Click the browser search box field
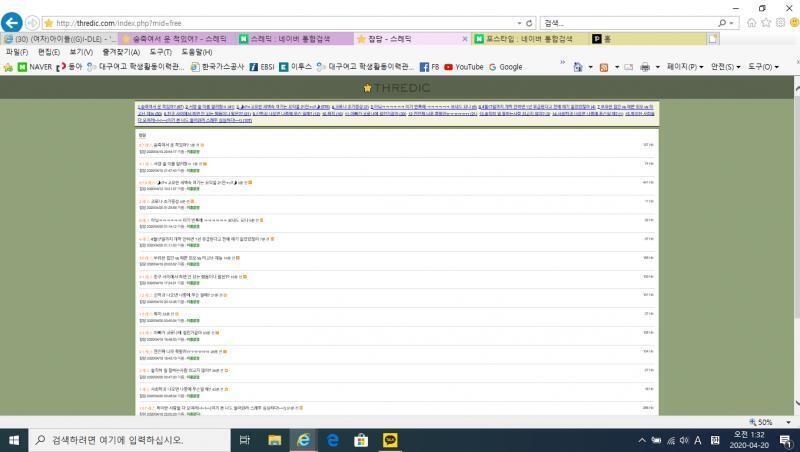The width and height of the screenshot is (800, 452). [x=629, y=23]
